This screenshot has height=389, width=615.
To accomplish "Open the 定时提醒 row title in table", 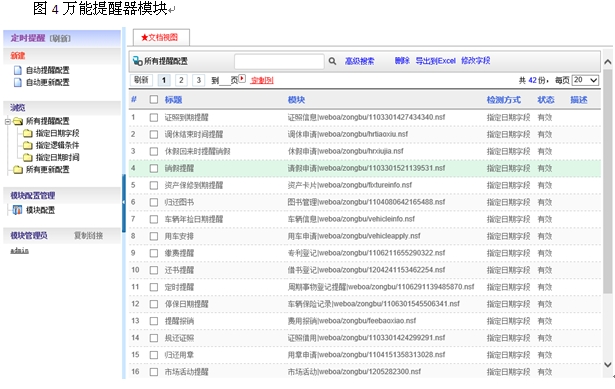I will click(x=179, y=287).
